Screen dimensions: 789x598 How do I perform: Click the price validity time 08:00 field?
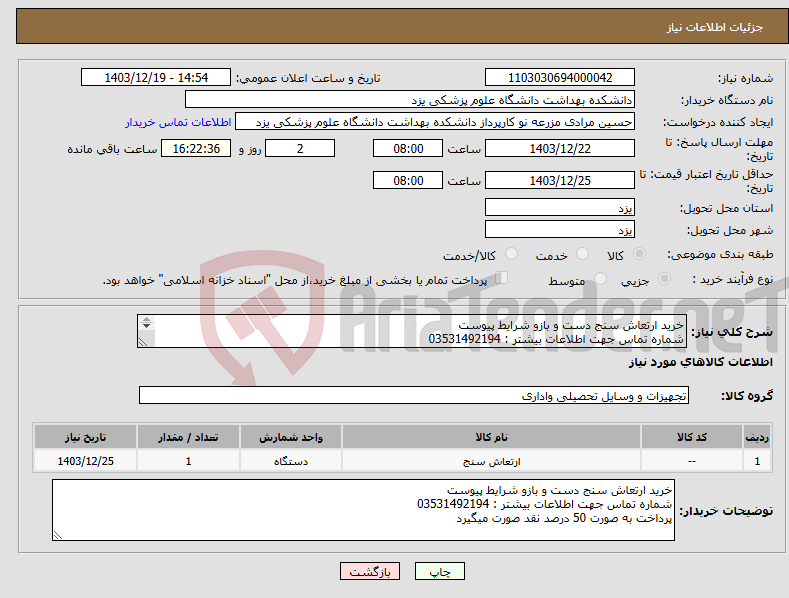click(x=408, y=180)
